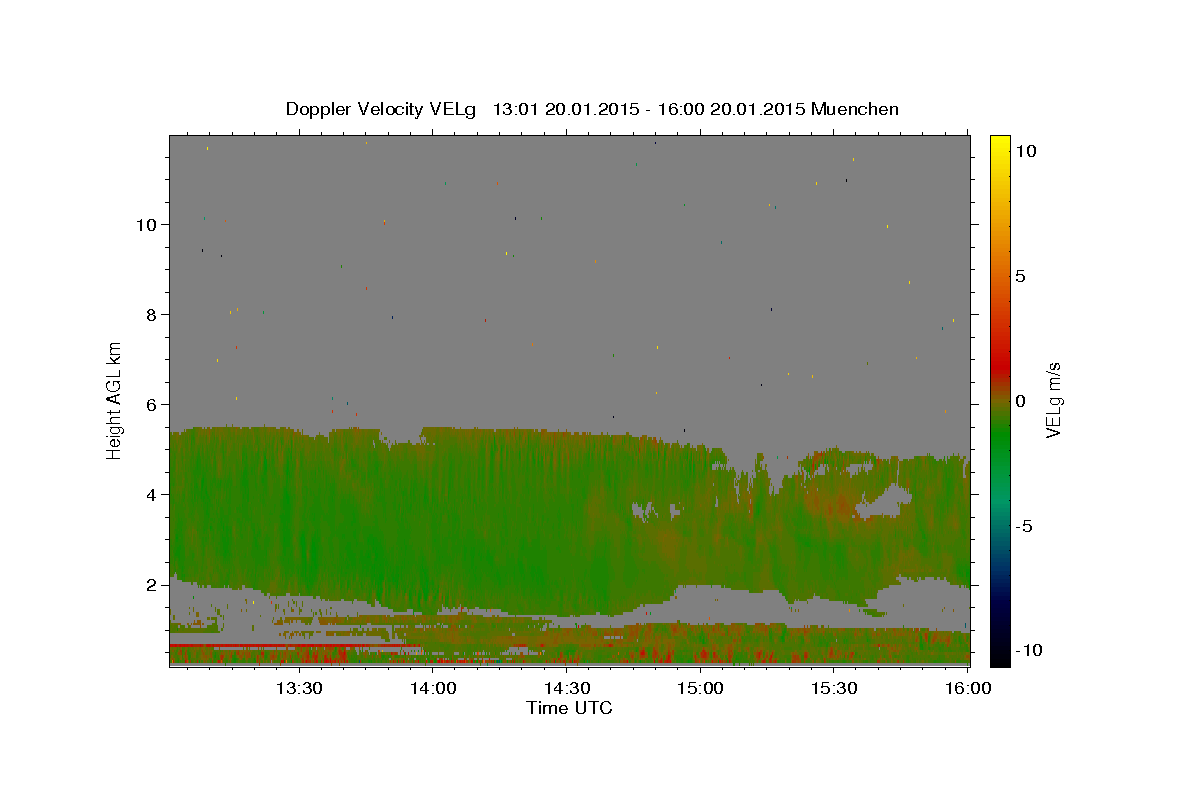Click the height axis value 4

click(152, 494)
